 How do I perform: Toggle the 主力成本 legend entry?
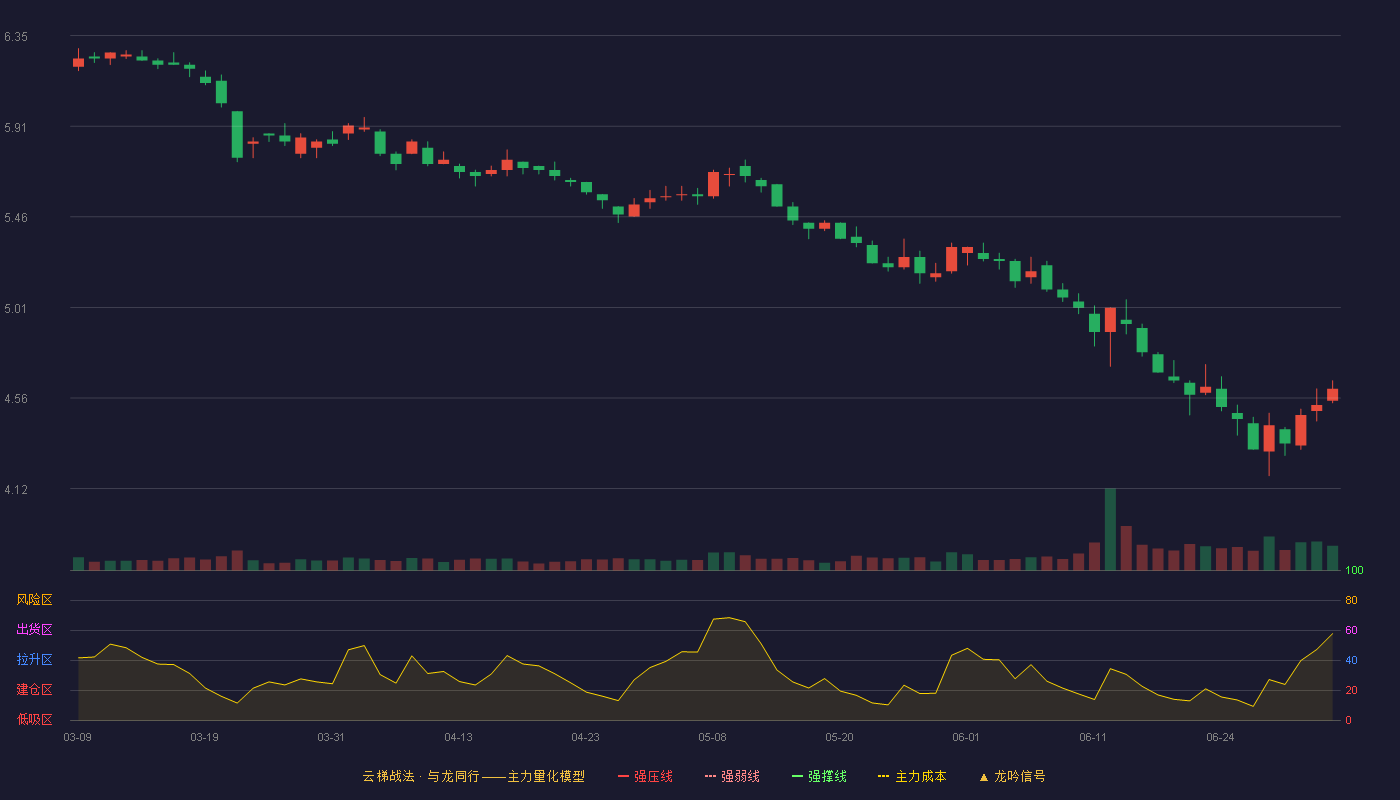click(912, 776)
